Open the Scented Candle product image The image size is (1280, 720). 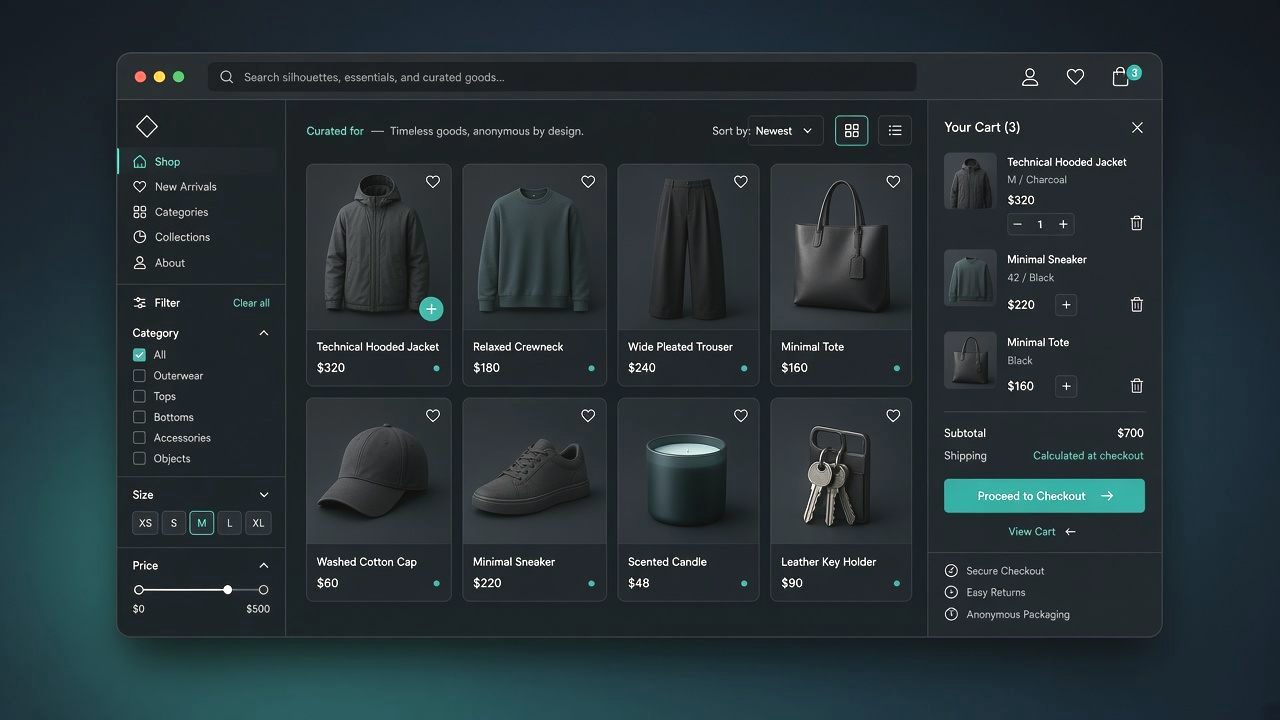click(688, 471)
